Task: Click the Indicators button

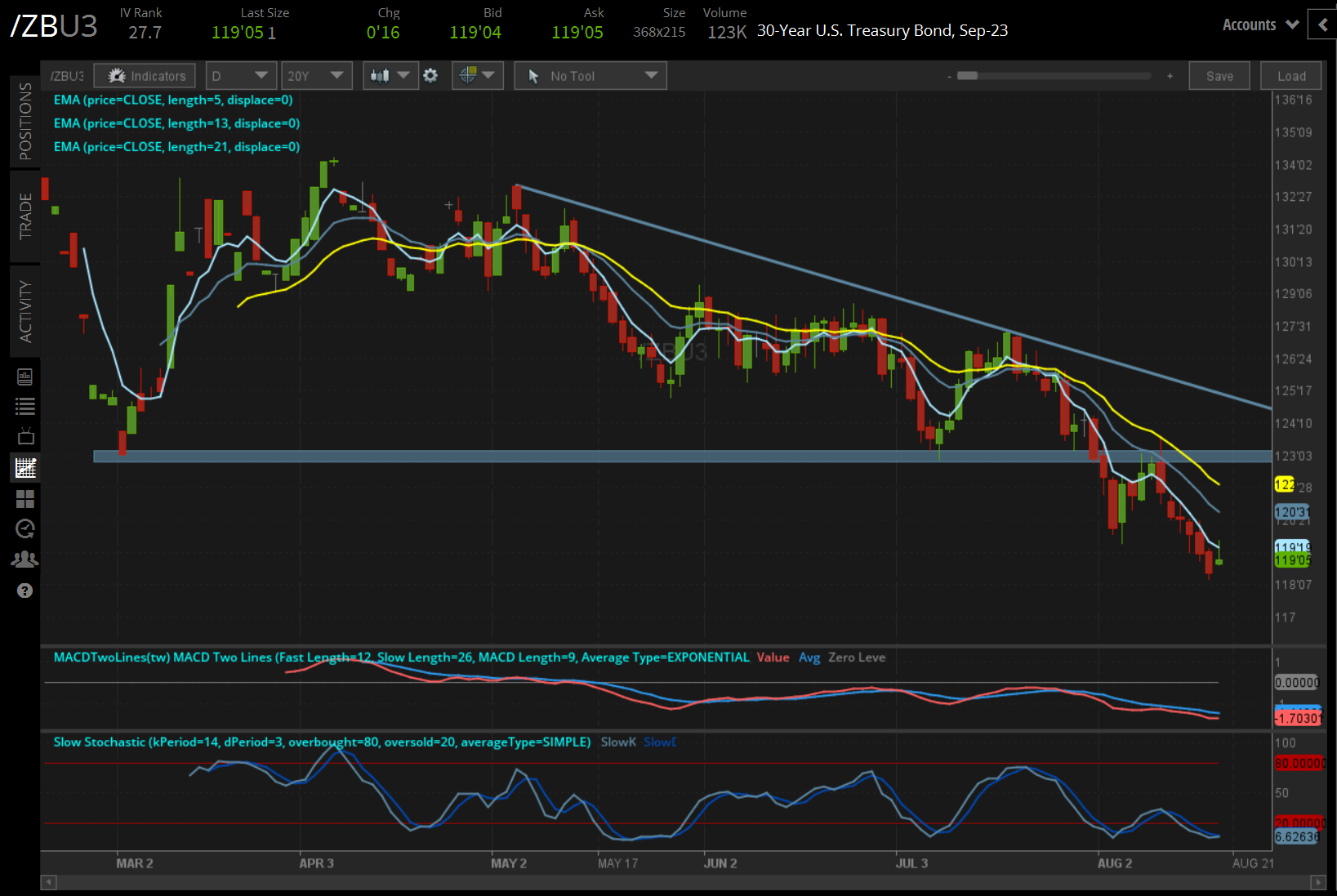Action: click(x=145, y=76)
